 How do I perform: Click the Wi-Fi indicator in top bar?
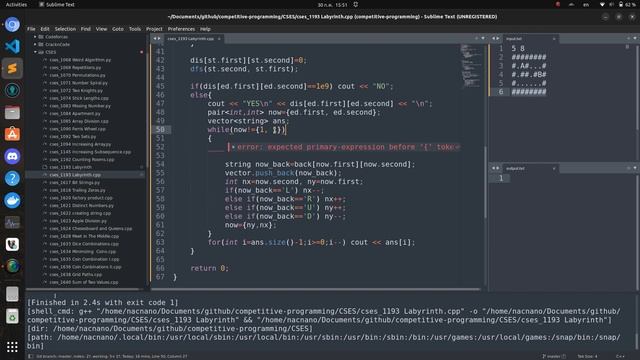pos(602,4)
